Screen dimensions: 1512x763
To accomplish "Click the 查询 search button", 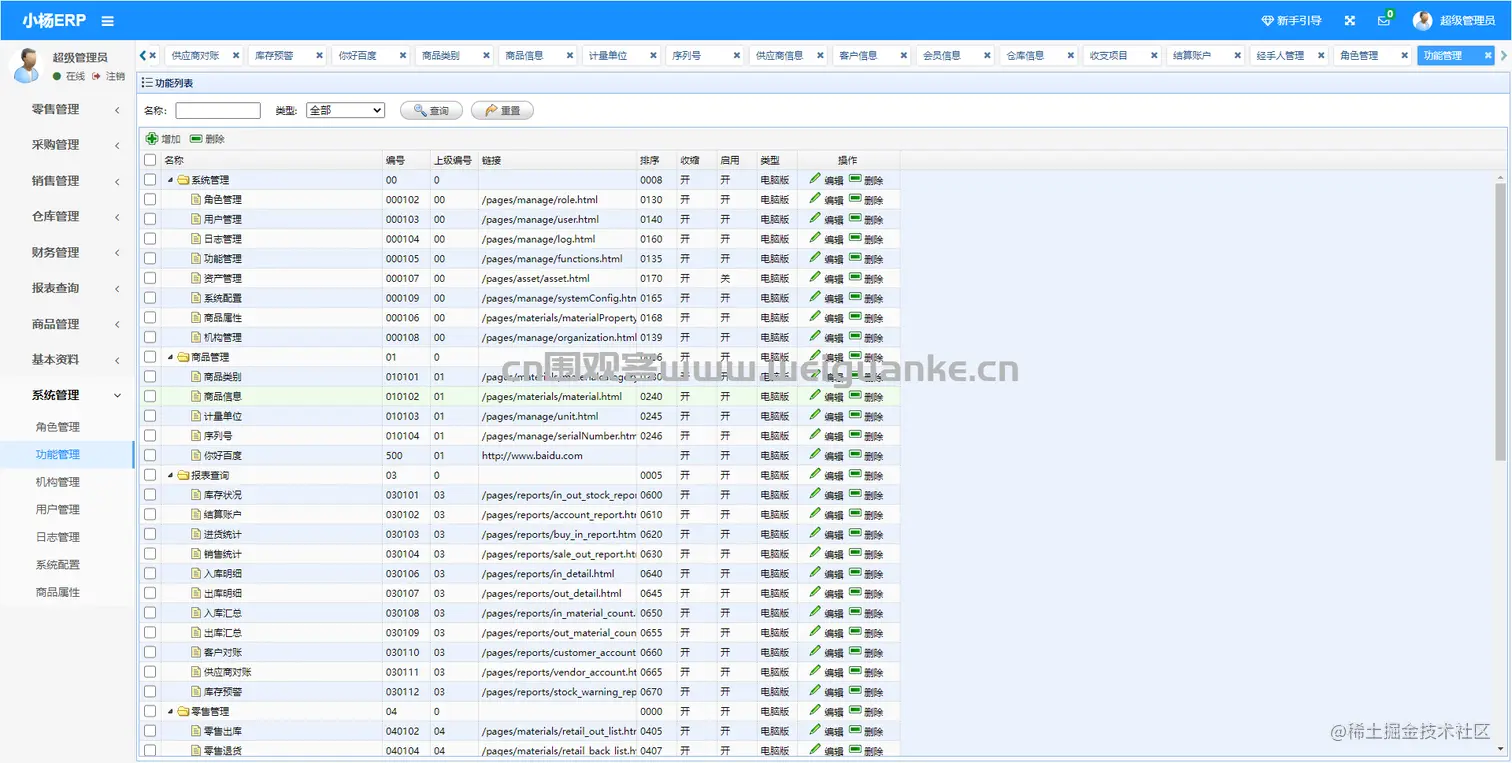I will [431, 110].
